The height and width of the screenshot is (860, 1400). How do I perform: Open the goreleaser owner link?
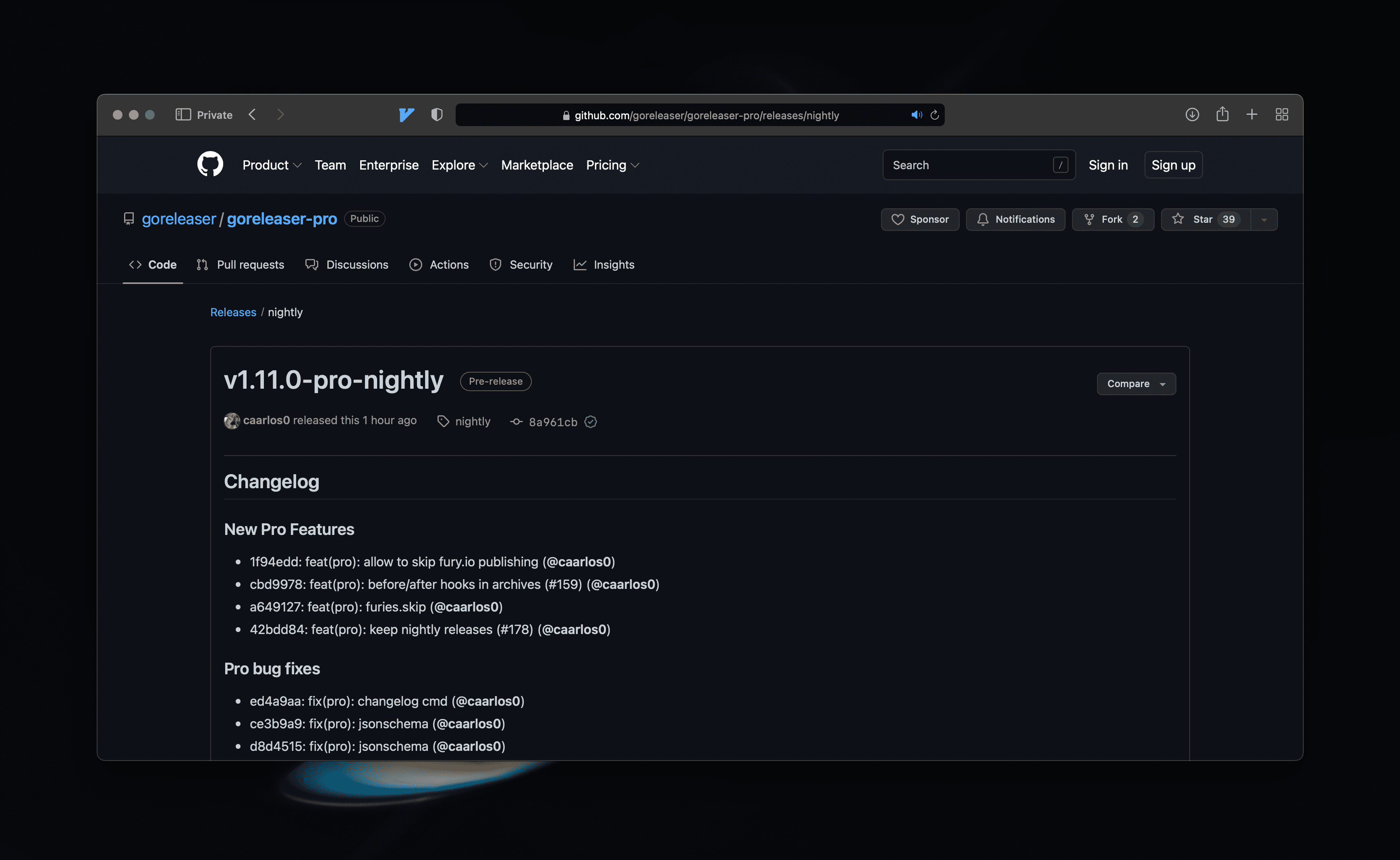point(178,219)
